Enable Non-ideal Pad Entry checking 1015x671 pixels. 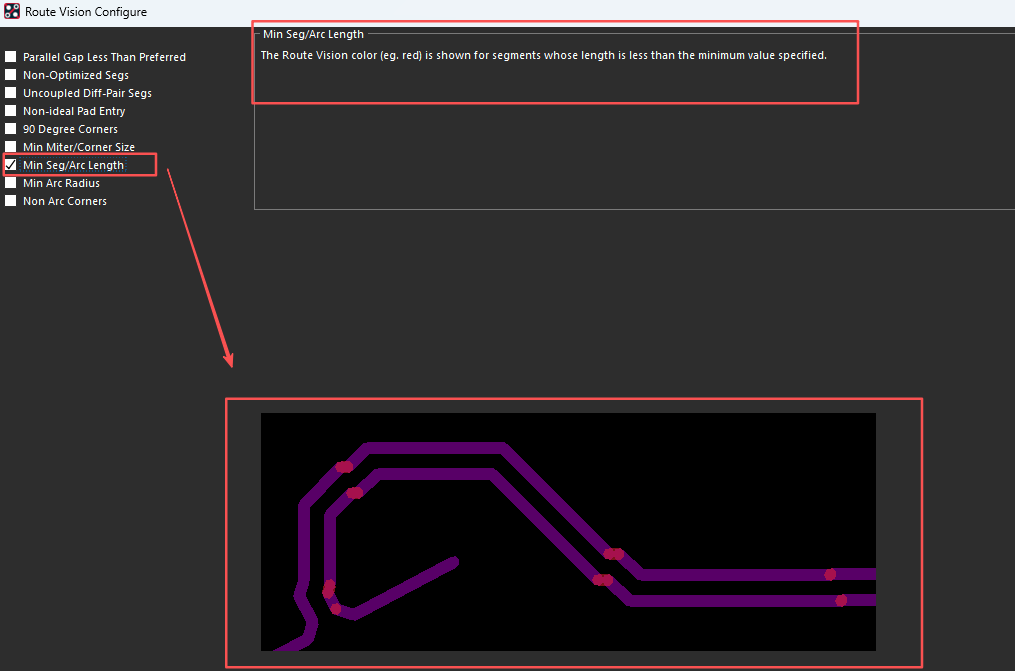tap(11, 111)
